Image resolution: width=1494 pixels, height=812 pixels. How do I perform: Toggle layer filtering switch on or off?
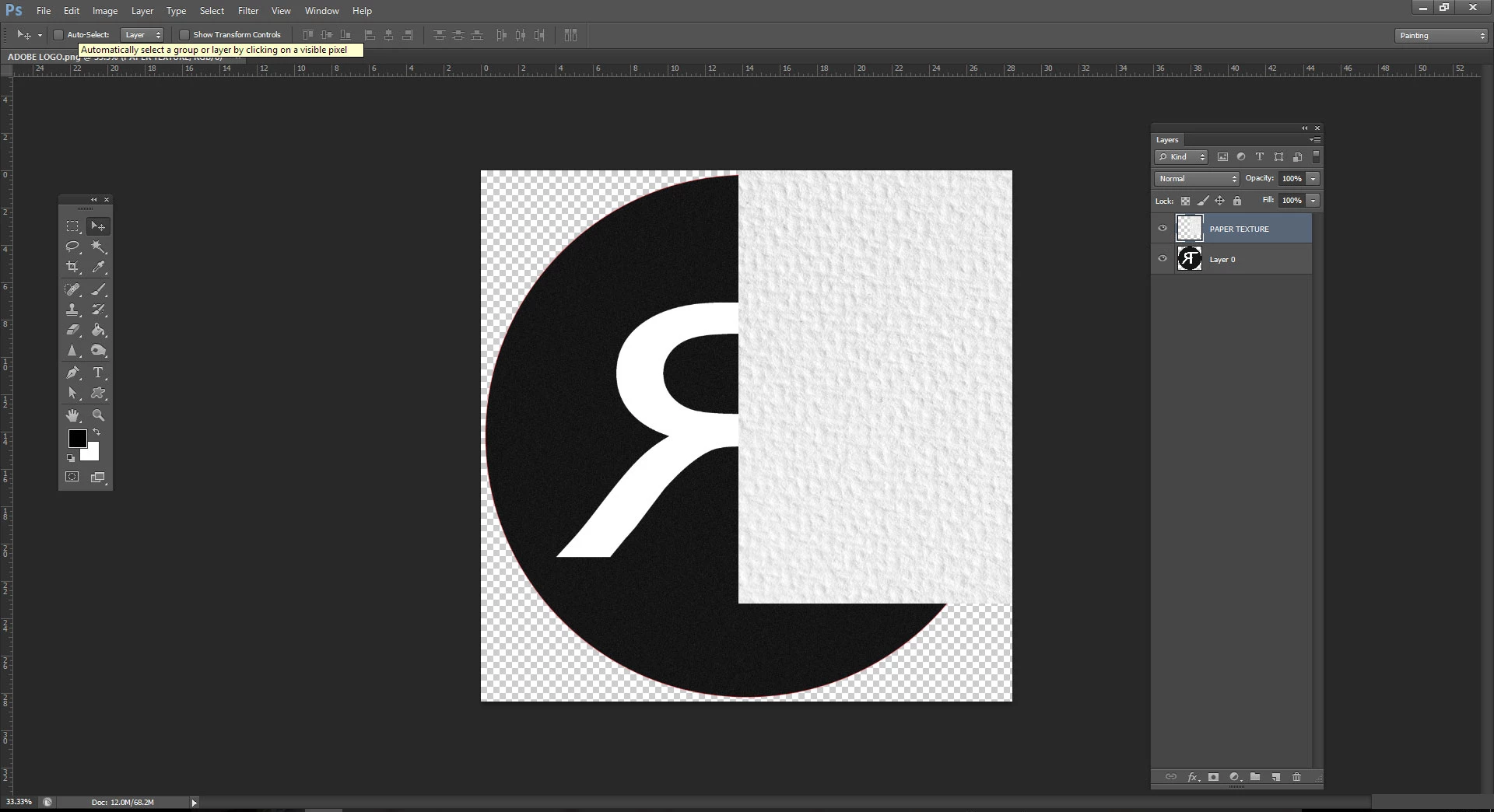tap(1316, 156)
